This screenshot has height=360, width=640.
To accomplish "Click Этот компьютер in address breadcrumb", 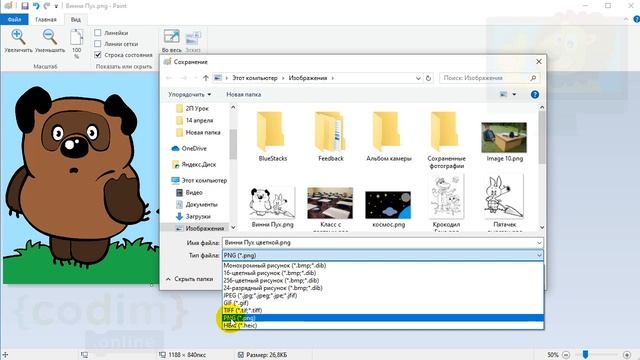I will point(255,78).
